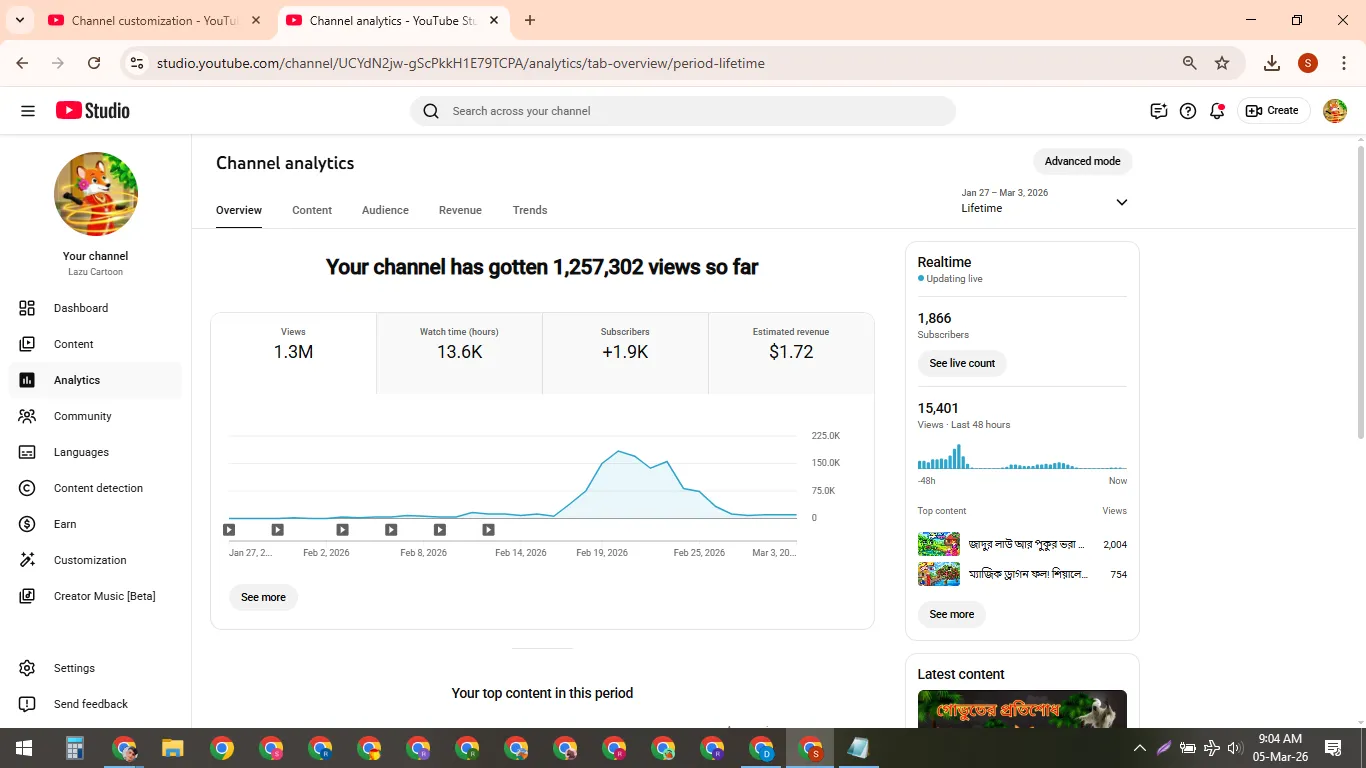Screen dimensions: 1366x768
Task: Bookmark this page with the star icon
Action: point(1222,63)
